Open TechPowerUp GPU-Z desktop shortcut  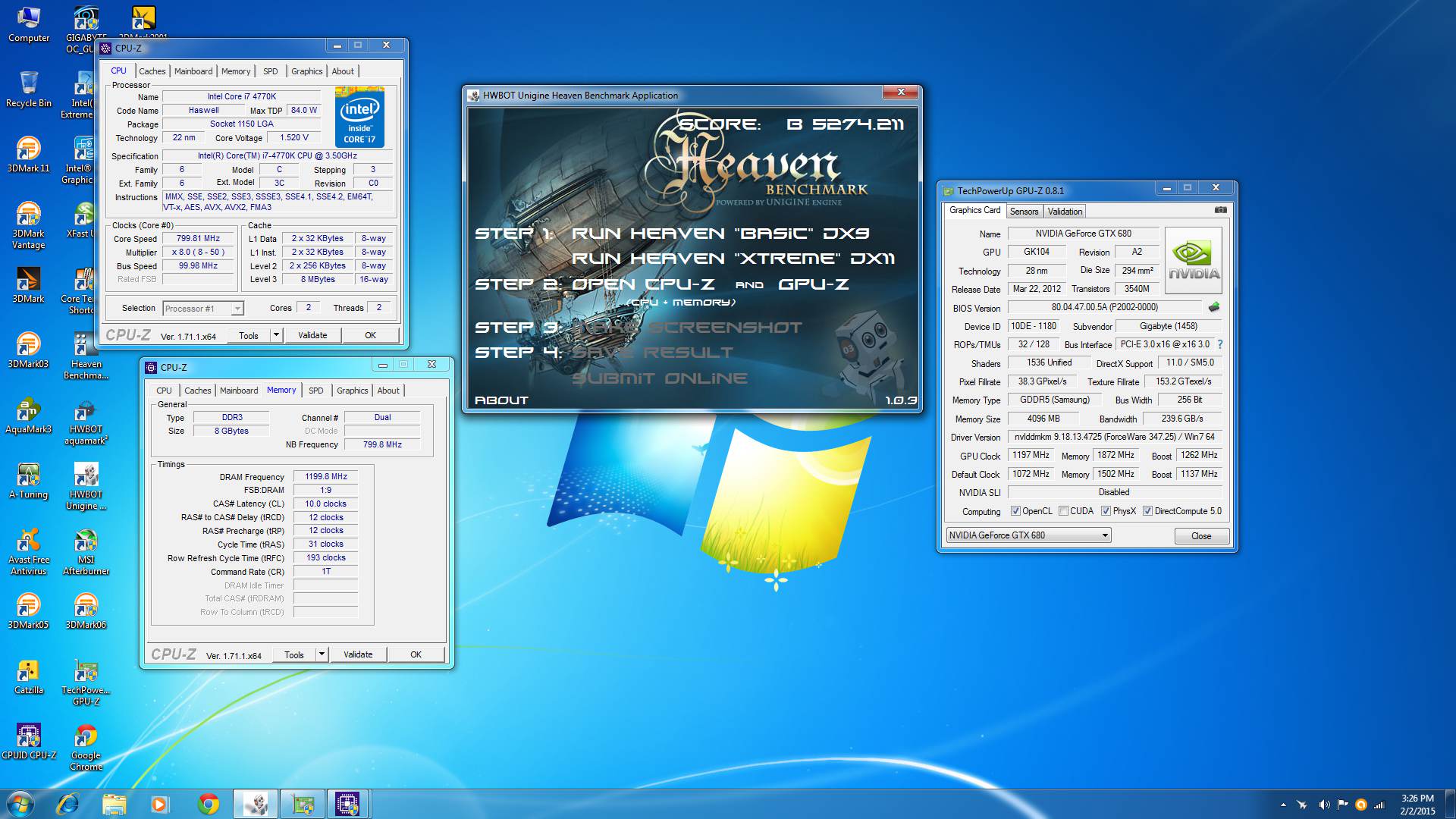tap(86, 682)
